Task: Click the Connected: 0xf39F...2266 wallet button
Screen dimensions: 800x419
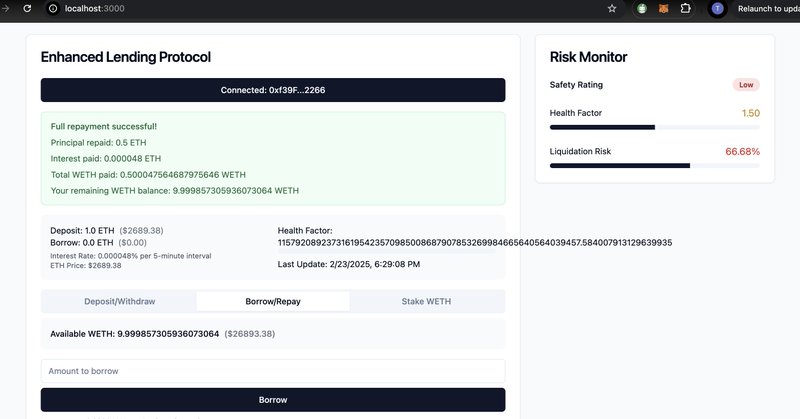Action: coord(273,90)
